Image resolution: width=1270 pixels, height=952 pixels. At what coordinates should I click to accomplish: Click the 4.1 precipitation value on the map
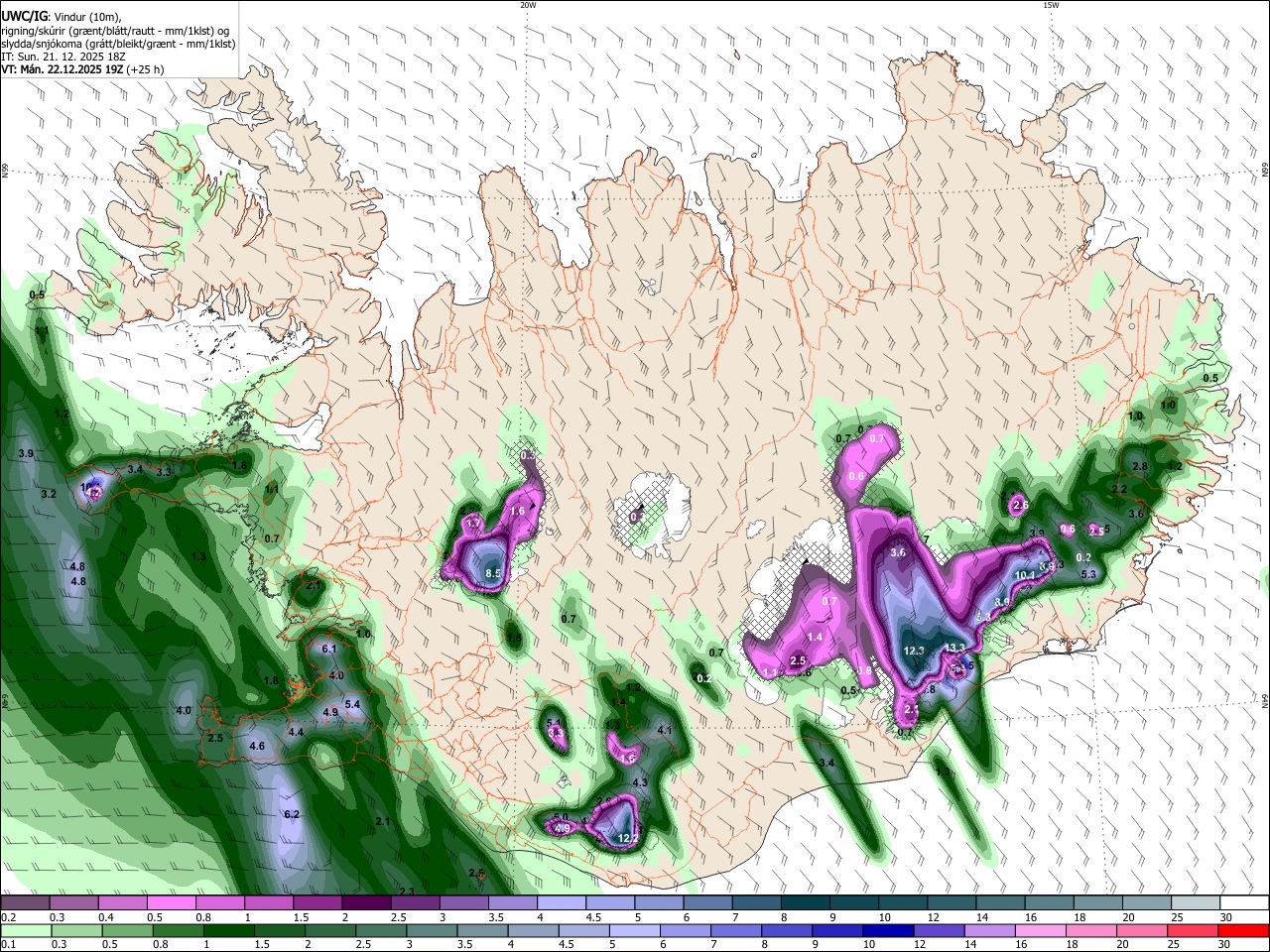click(666, 731)
